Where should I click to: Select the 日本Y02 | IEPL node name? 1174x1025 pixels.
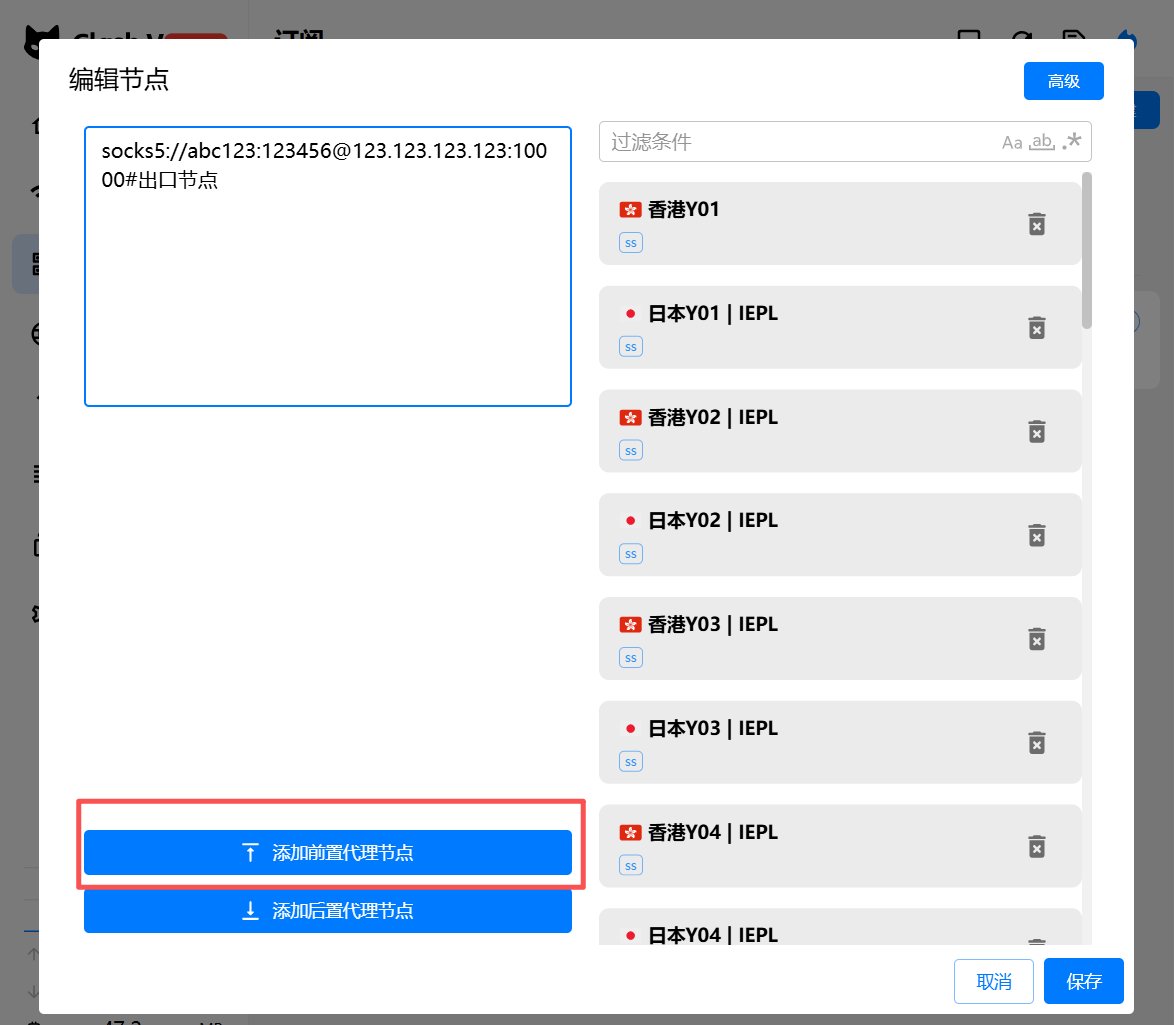coord(713,520)
